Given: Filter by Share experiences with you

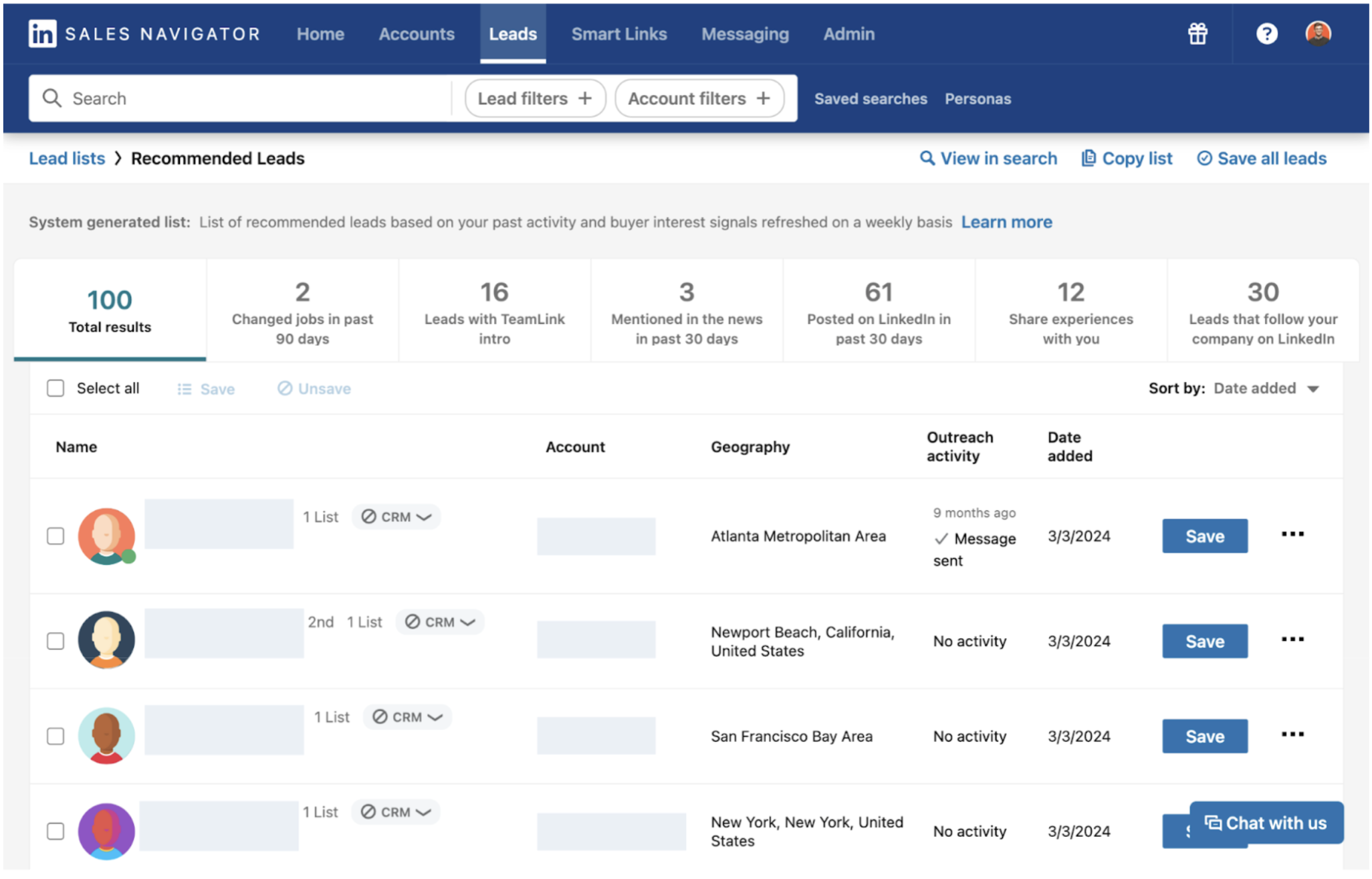Looking at the screenshot, I should 1070,310.
